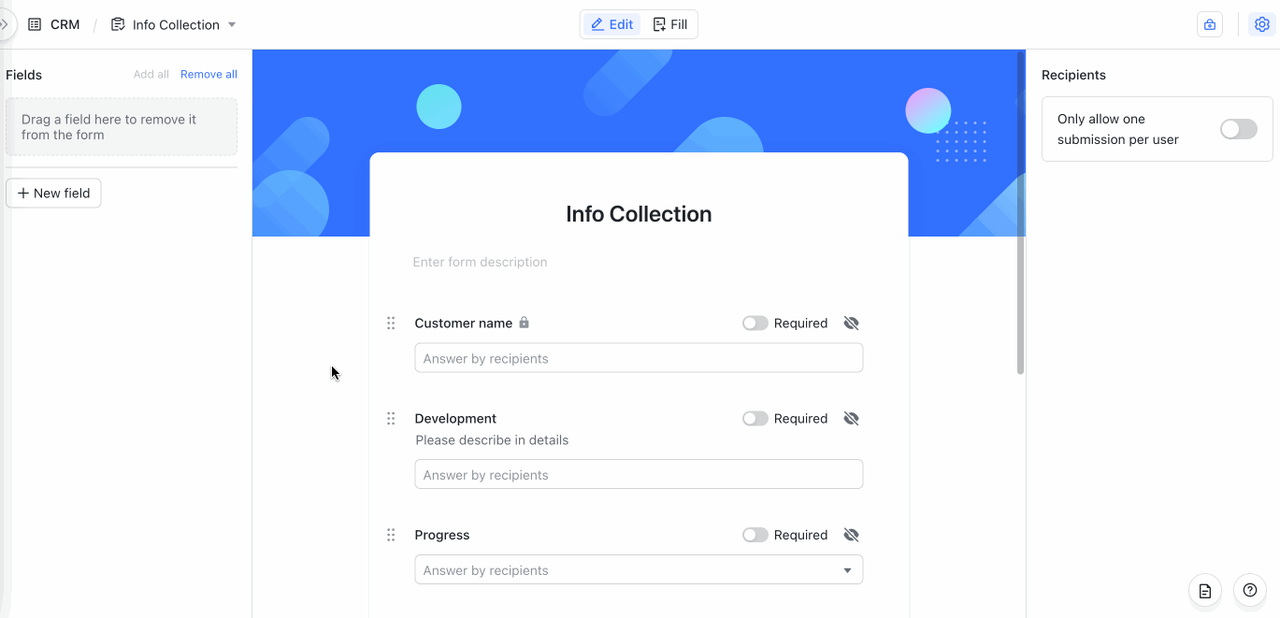Hide the Progress field with eye icon
Screen dimensions: 1280x618
point(851,535)
